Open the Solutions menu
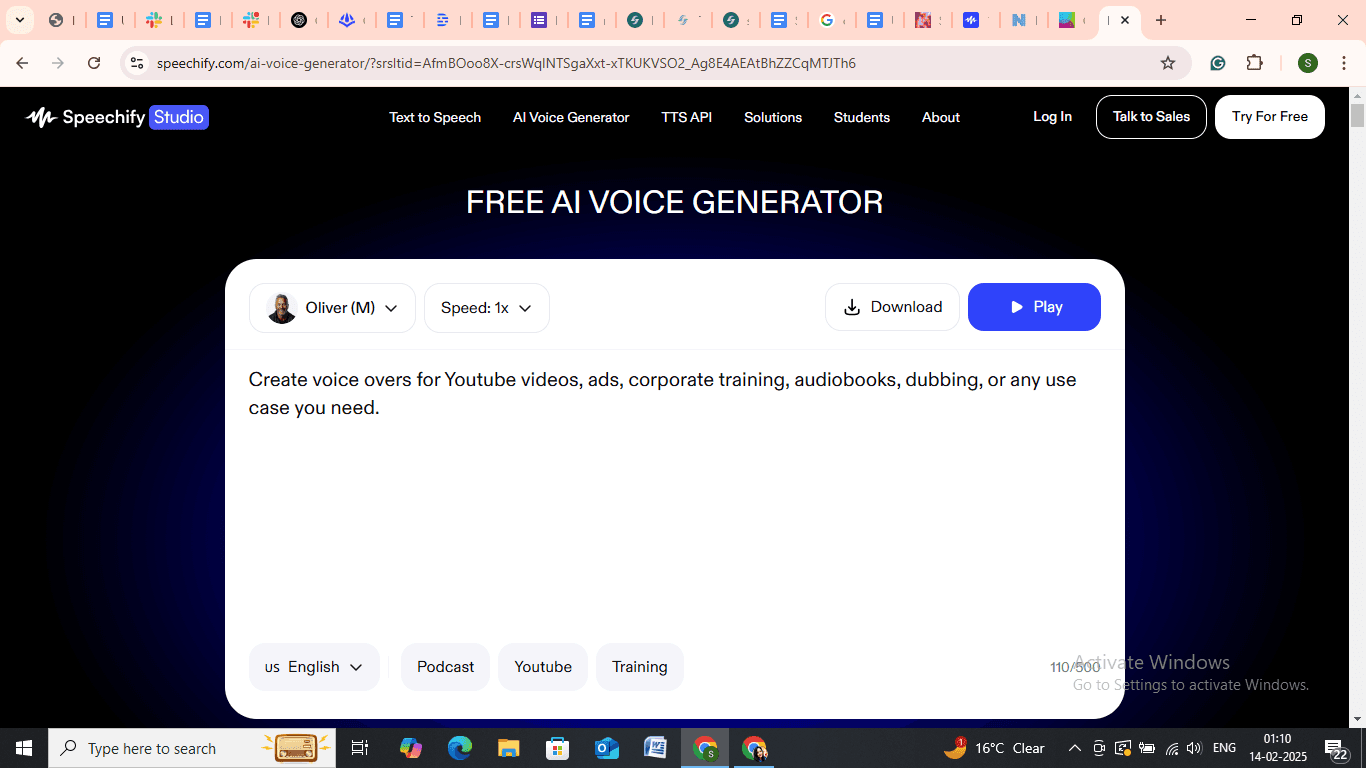 (773, 117)
